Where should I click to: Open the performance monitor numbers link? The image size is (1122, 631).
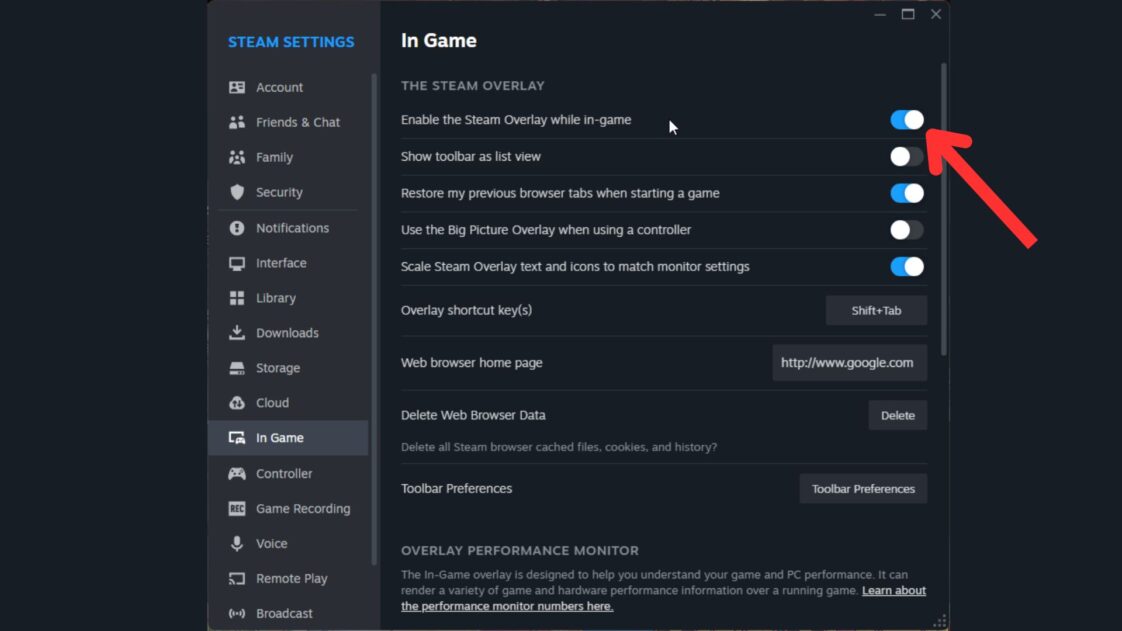tap(506, 606)
